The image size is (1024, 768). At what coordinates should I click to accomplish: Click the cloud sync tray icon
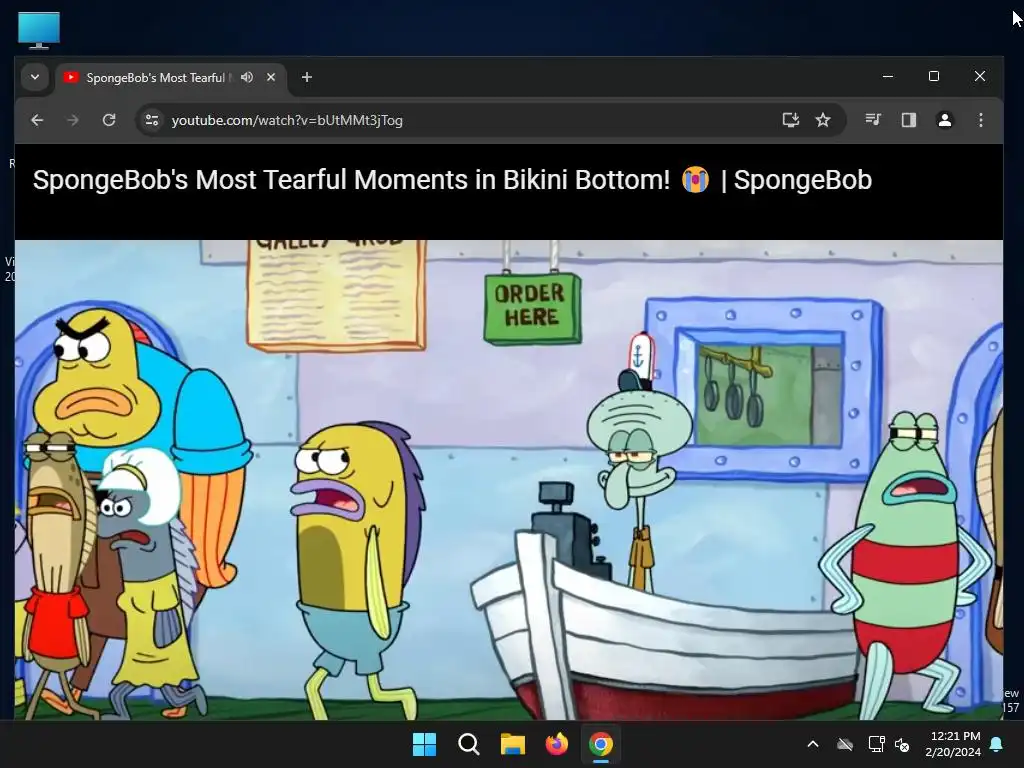coord(845,744)
